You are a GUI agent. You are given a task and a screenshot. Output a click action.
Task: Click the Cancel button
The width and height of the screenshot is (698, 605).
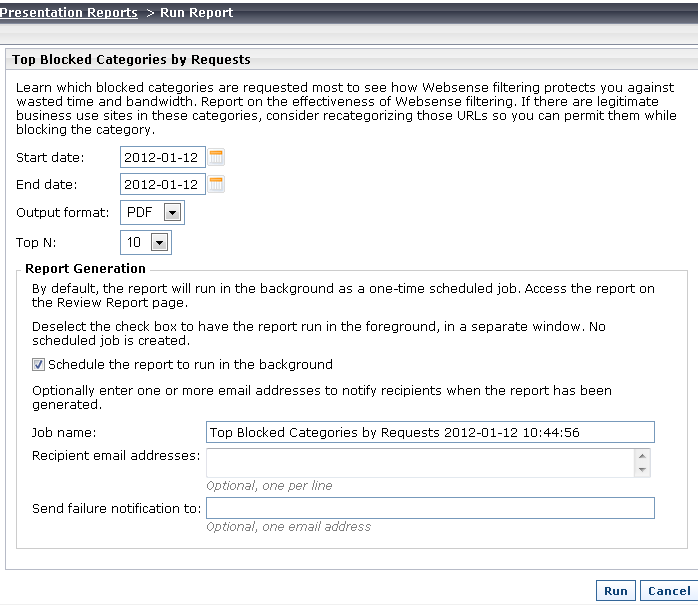click(x=669, y=591)
